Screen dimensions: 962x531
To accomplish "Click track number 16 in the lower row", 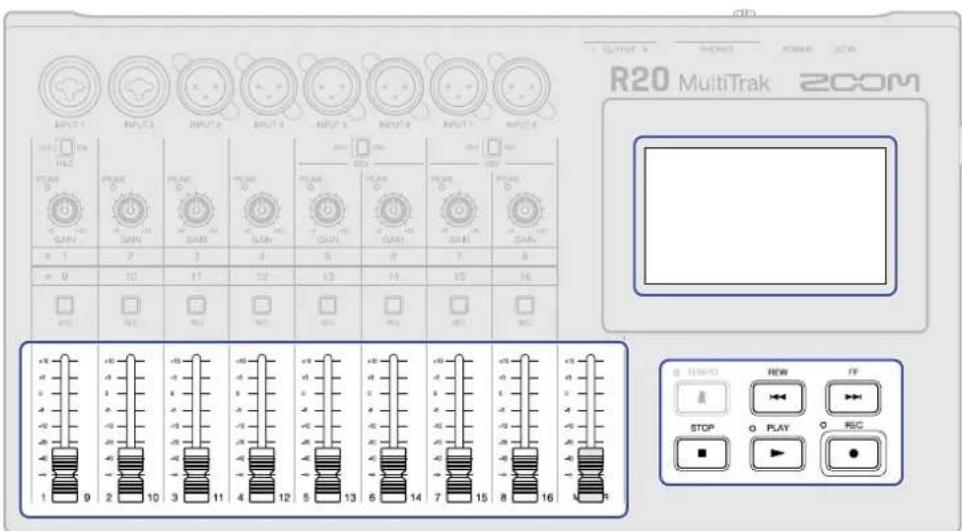I will [524, 277].
